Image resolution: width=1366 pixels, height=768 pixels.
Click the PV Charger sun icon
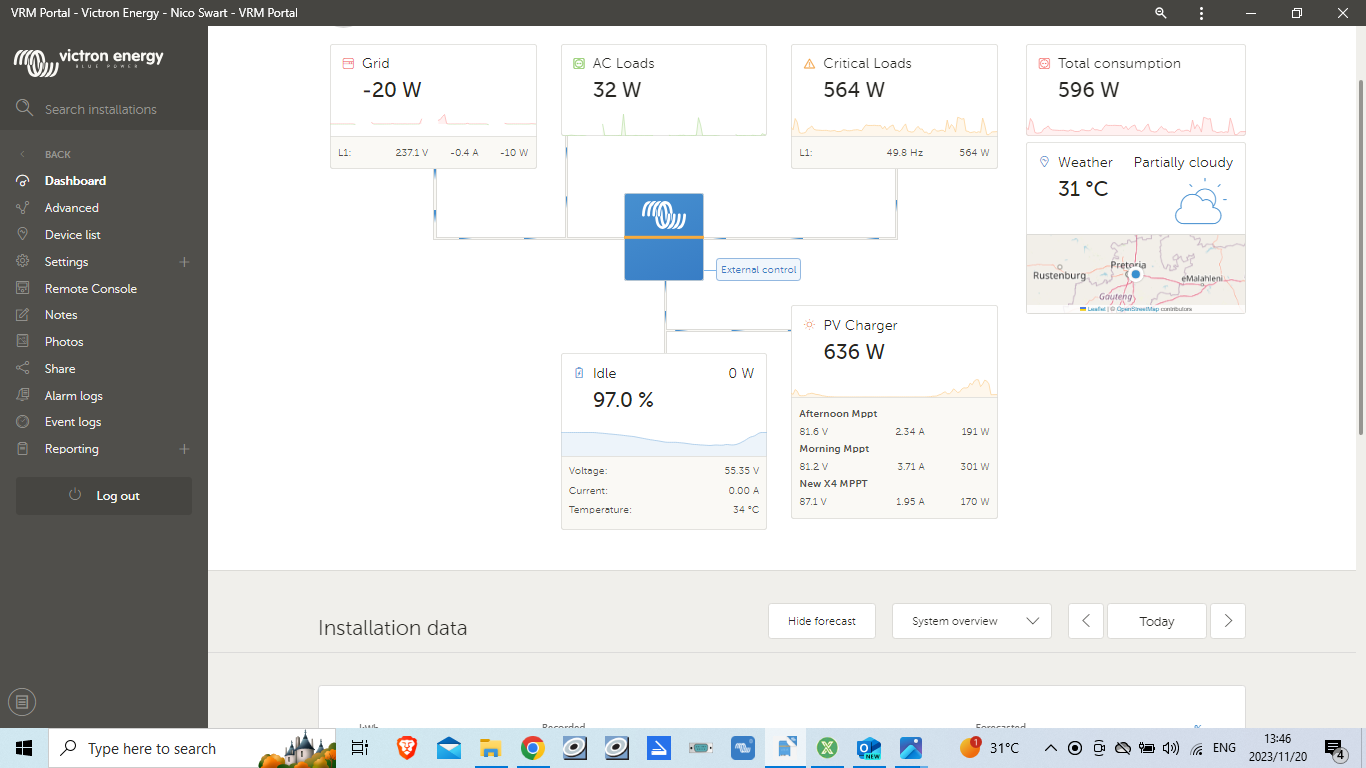[809, 325]
